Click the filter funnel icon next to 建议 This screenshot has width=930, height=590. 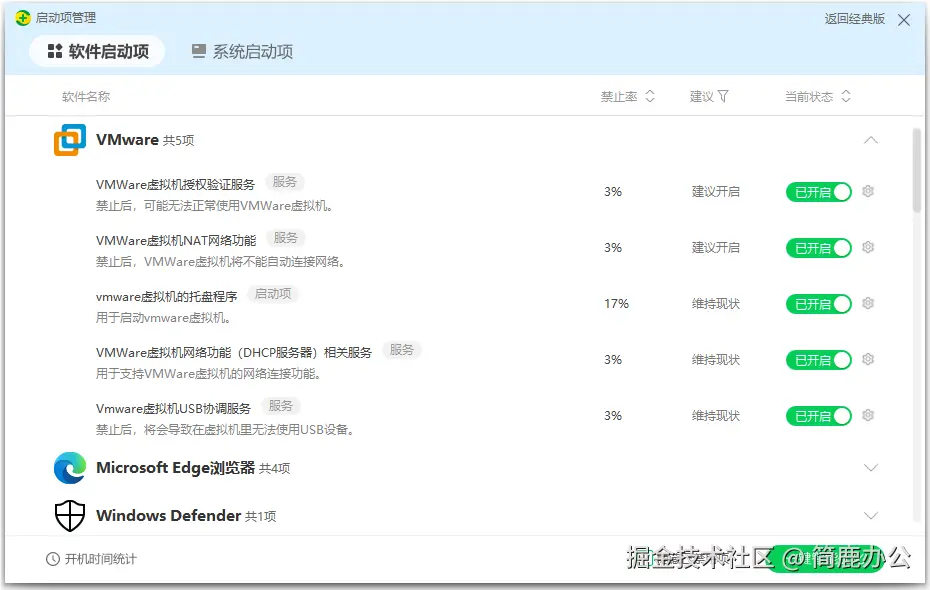click(x=723, y=96)
